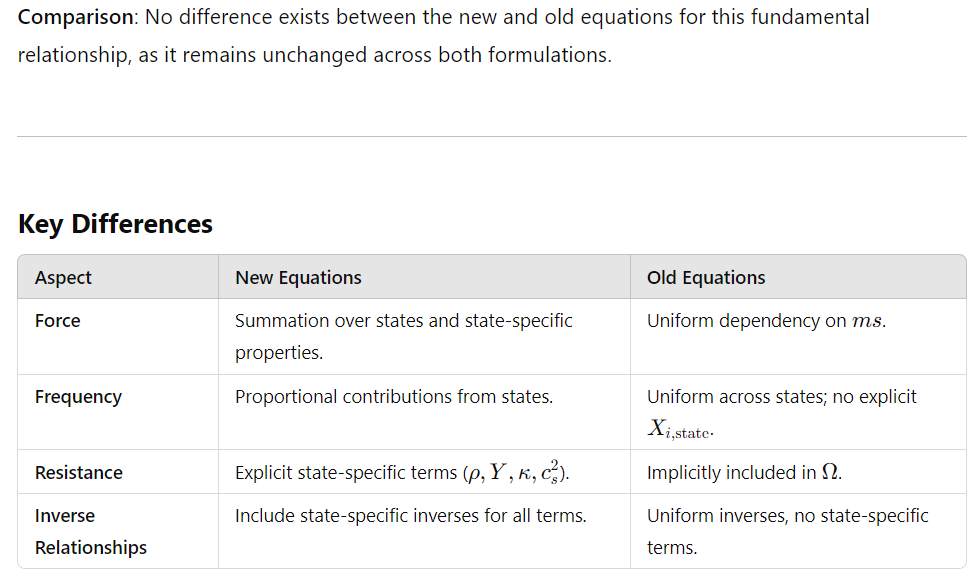The image size is (974, 574).
Task: Click the Frequency row label
Action: 78,397
